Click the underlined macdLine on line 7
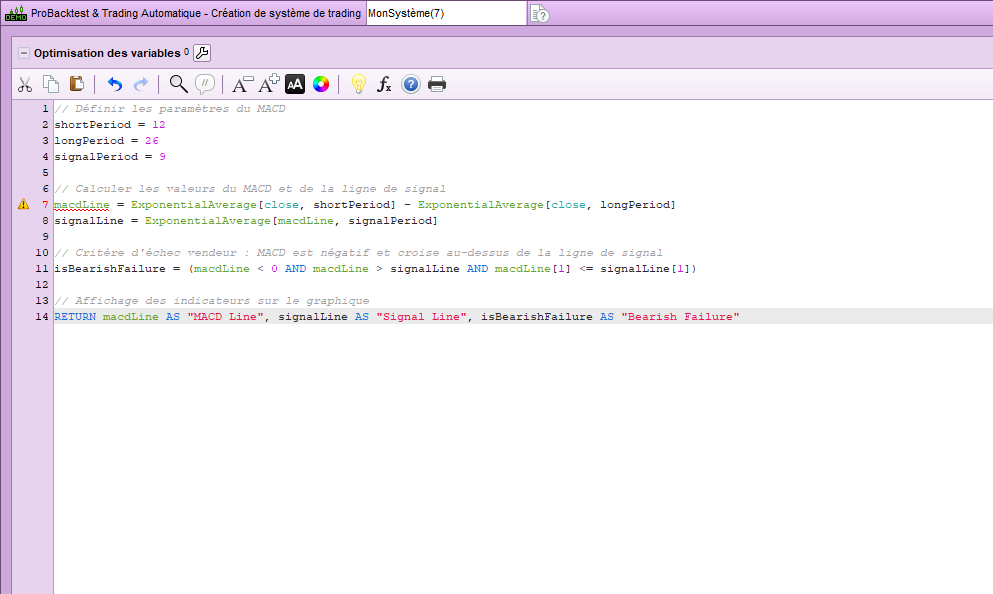This screenshot has width=993, height=594. [82, 205]
